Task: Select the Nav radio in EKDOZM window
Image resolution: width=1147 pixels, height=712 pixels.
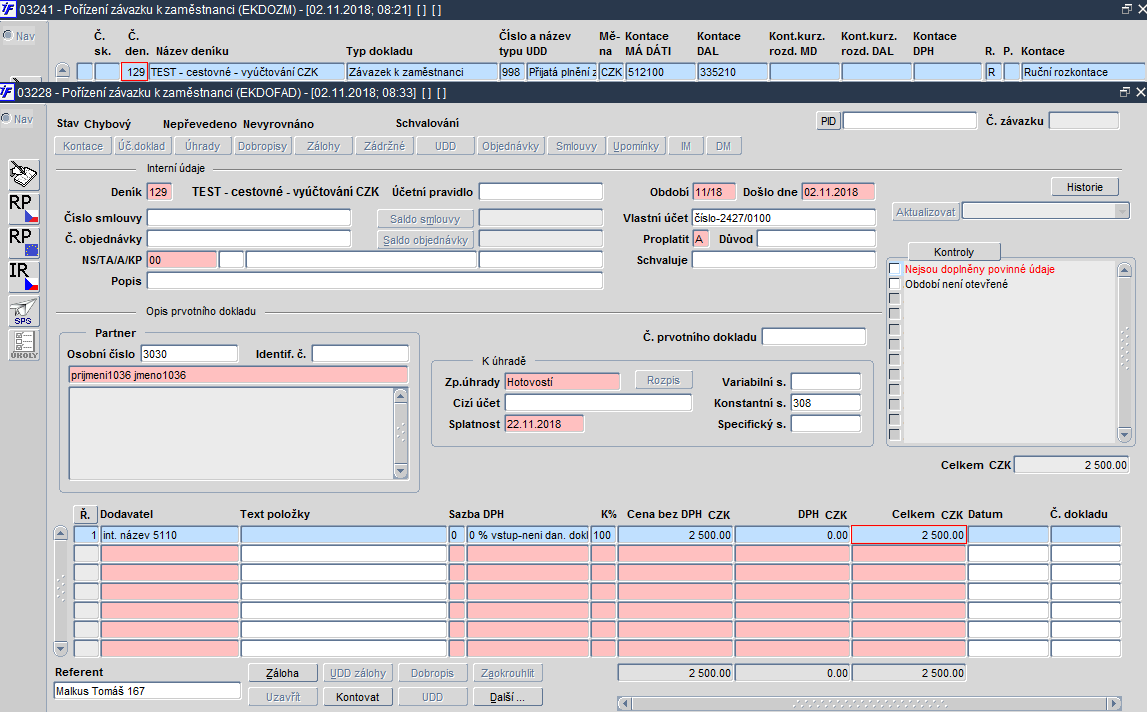Action: (x=8, y=35)
